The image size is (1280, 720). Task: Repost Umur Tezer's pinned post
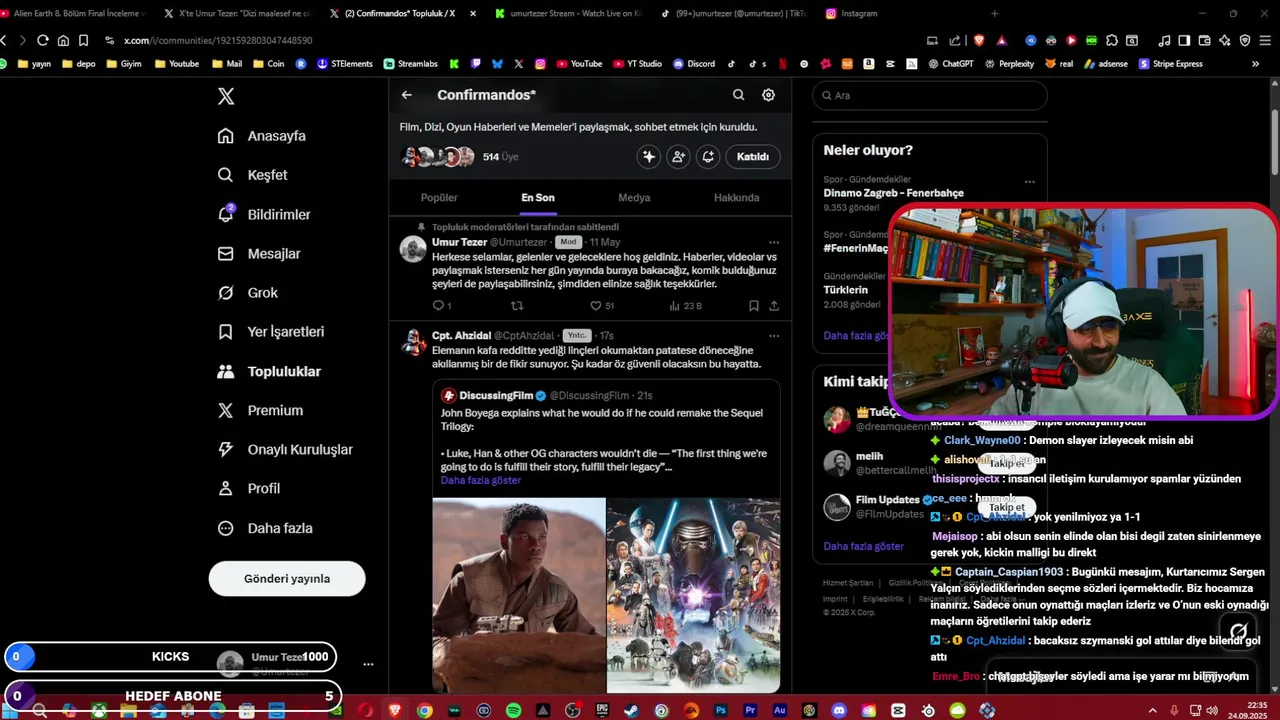(x=517, y=306)
